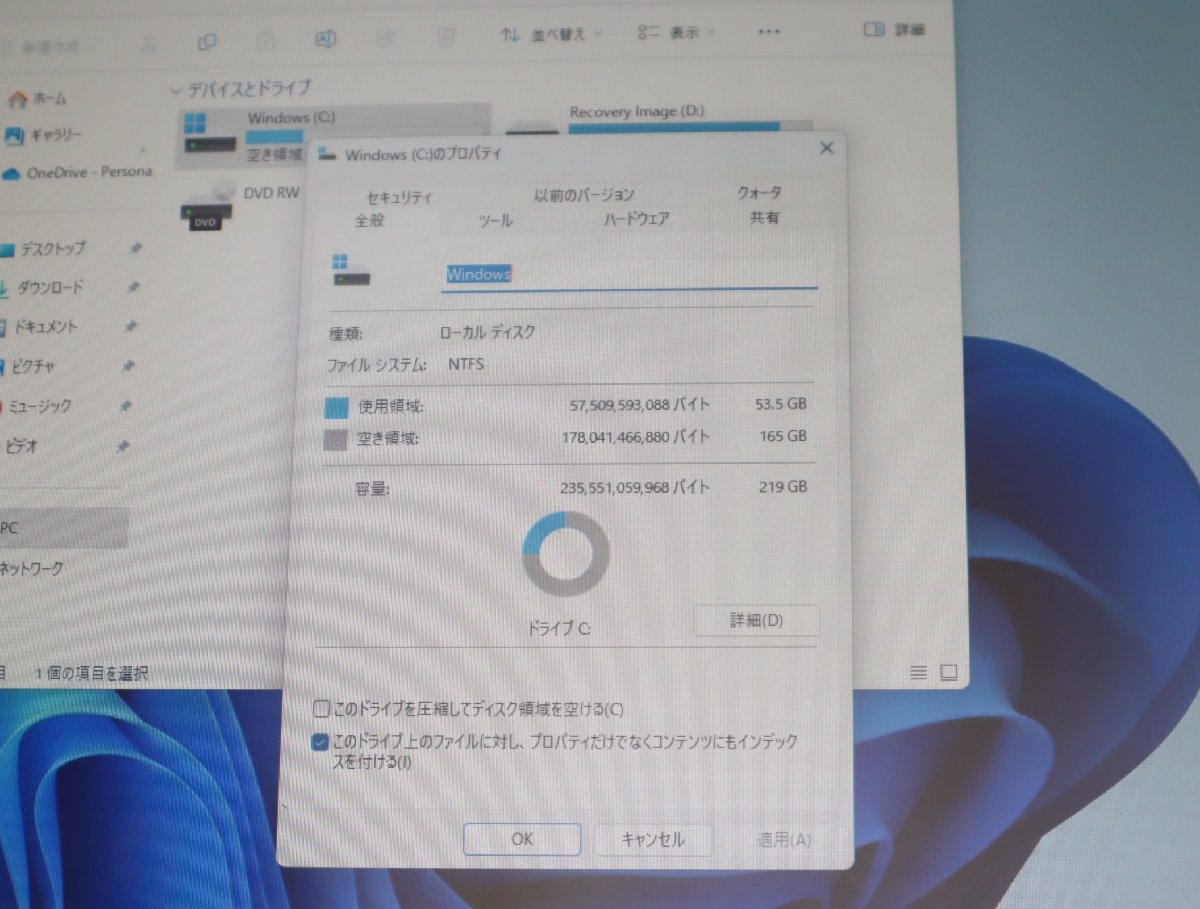
Task: Click the pin icon beside デスクトップ
Action: [135, 248]
